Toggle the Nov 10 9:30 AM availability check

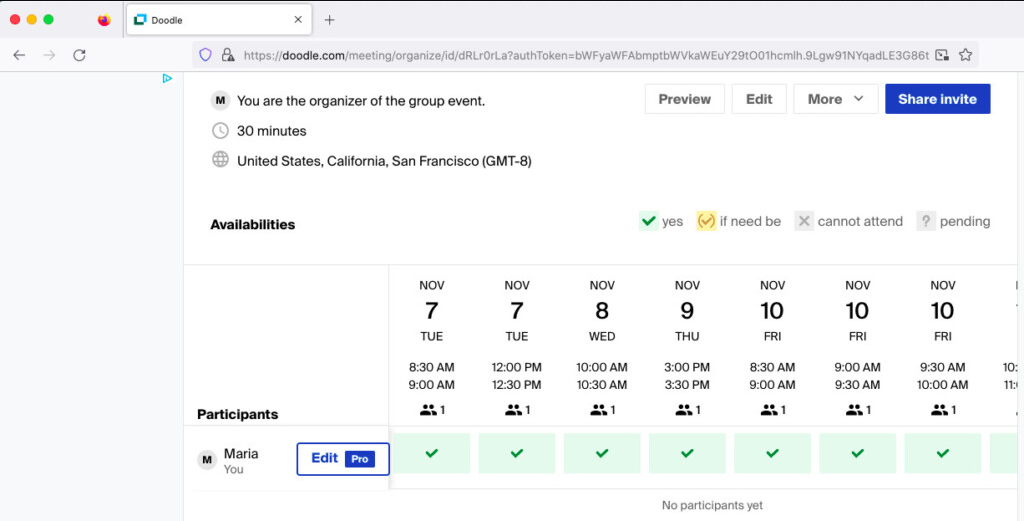point(942,453)
